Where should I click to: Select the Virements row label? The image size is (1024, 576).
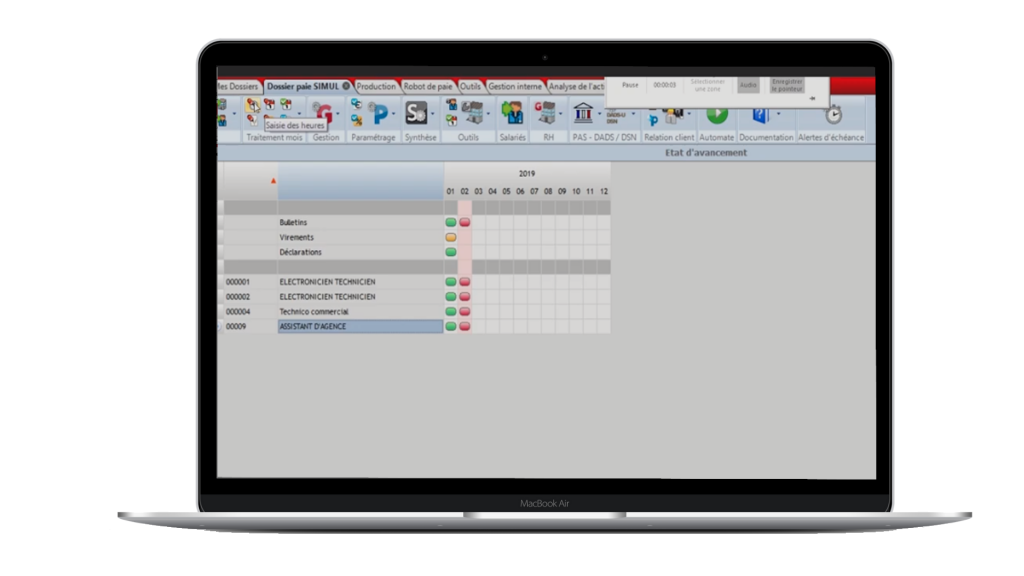coord(296,238)
